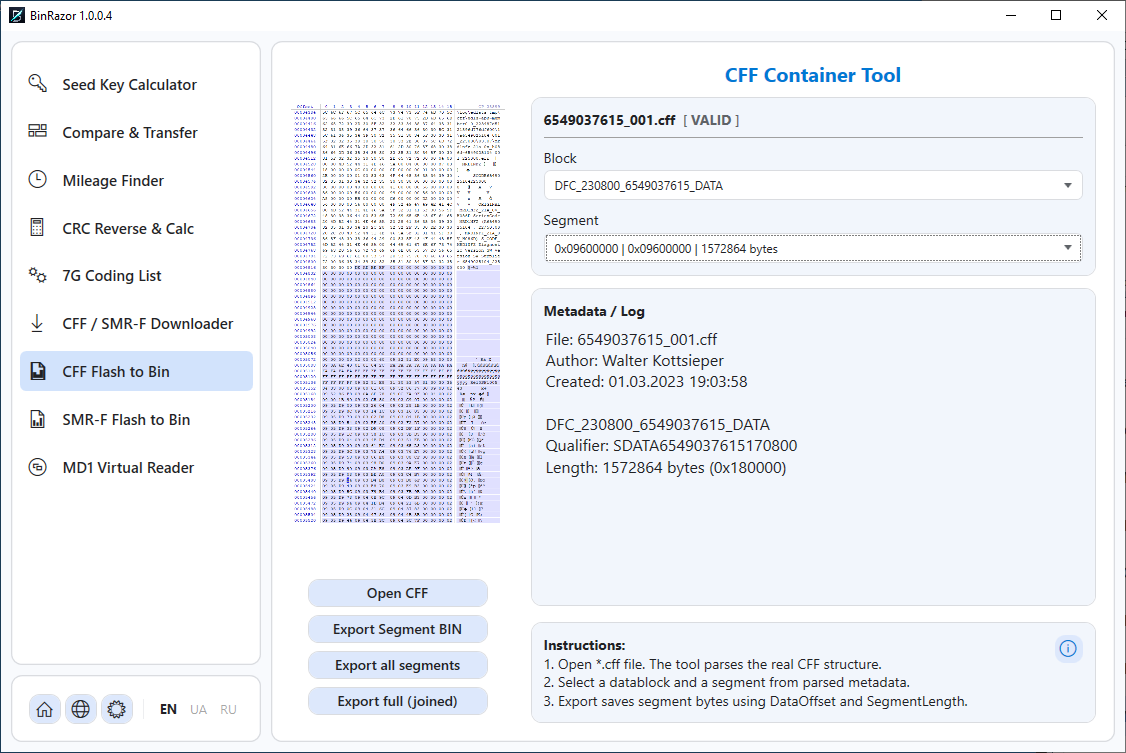The image size is (1126, 753).
Task: Click 'Created: 01.03.2023 19:03:58' log line
Action: [646, 382]
